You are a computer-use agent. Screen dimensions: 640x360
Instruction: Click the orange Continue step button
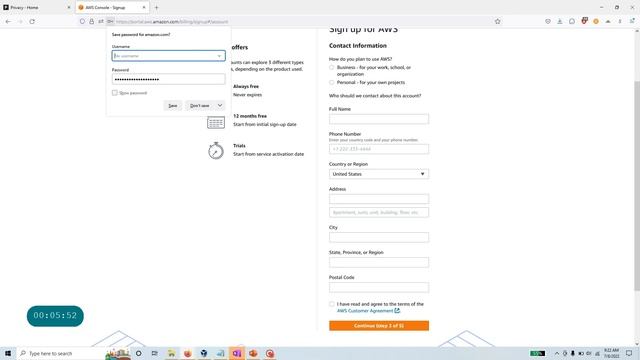click(x=379, y=325)
